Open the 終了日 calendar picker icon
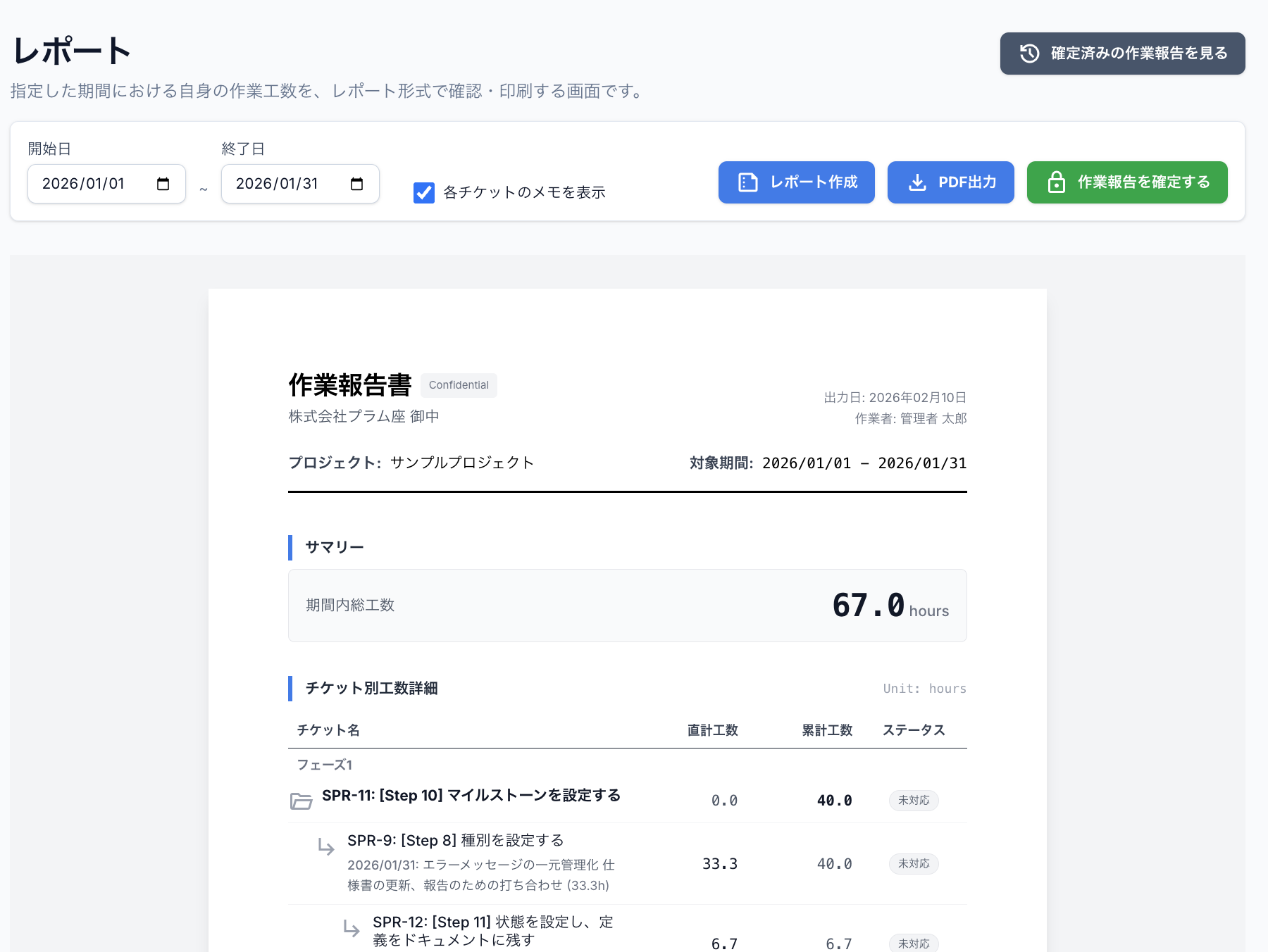 (x=356, y=184)
